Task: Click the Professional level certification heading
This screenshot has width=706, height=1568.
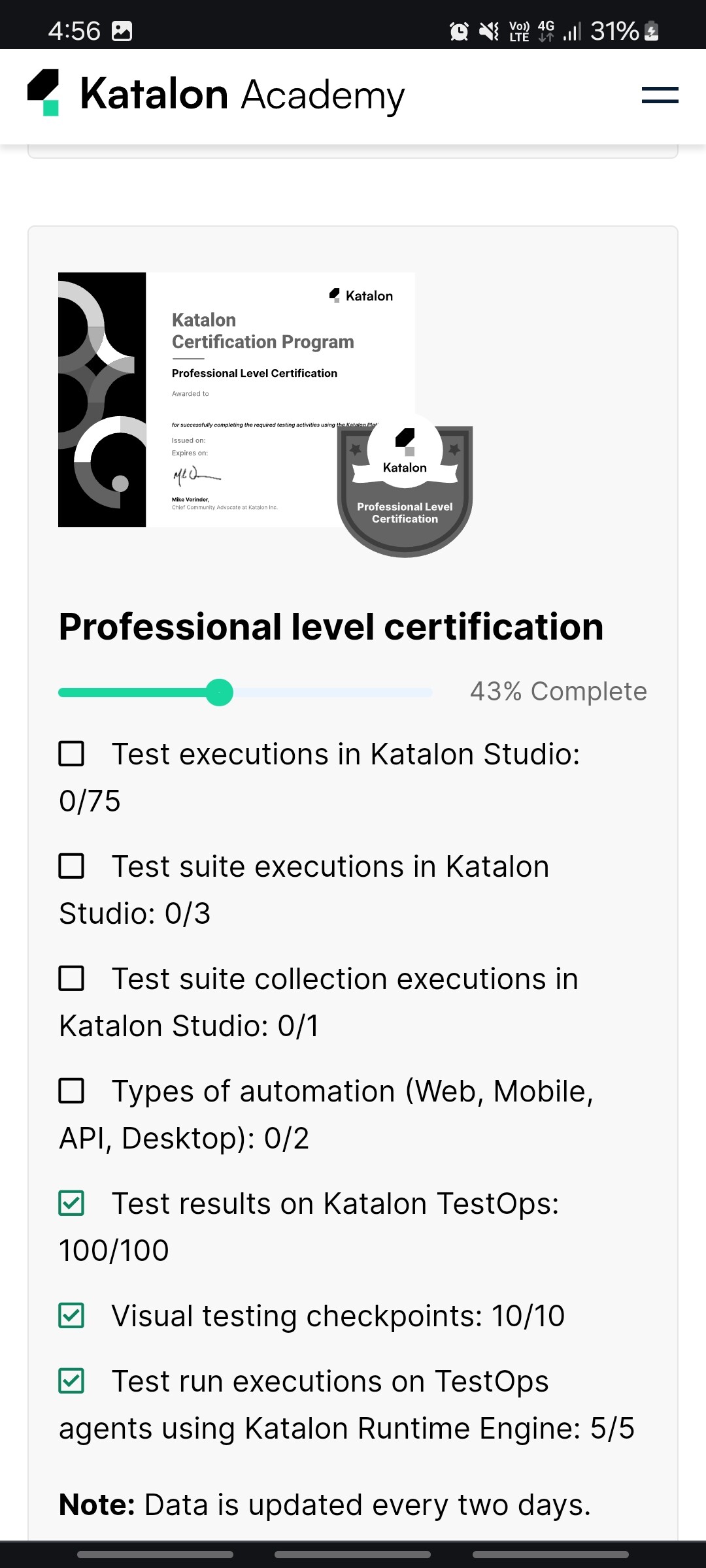Action: pos(331,627)
